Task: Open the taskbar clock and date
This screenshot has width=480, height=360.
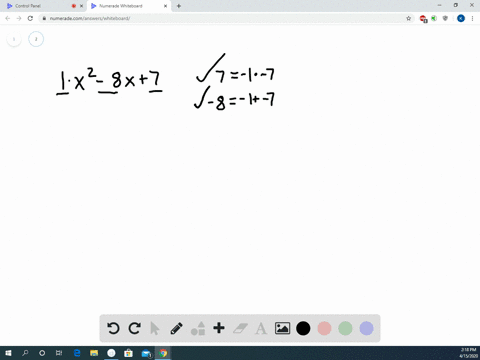Action: pyautogui.click(x=468, y=353)
